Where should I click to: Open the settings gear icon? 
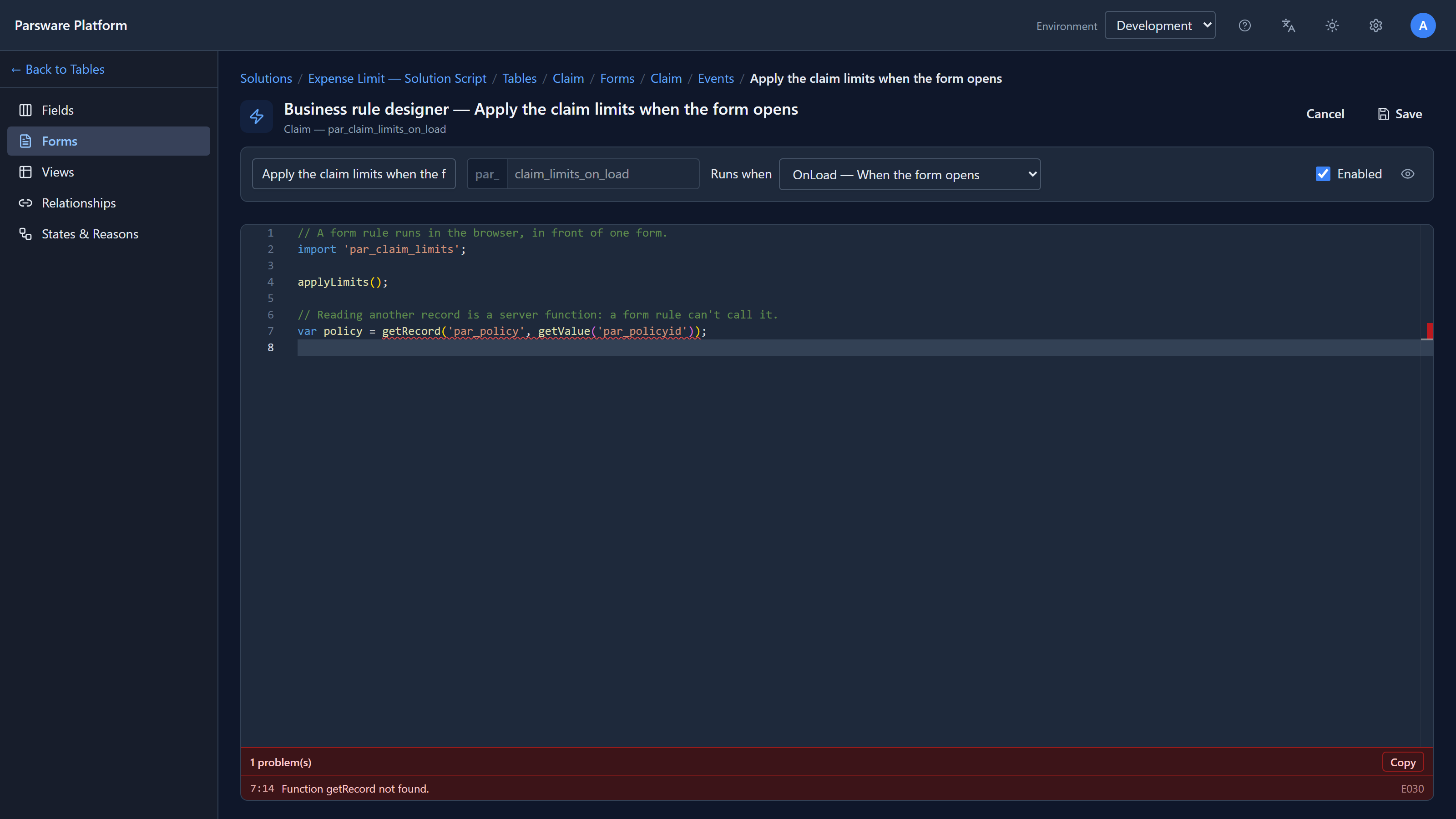point(1376,25)
